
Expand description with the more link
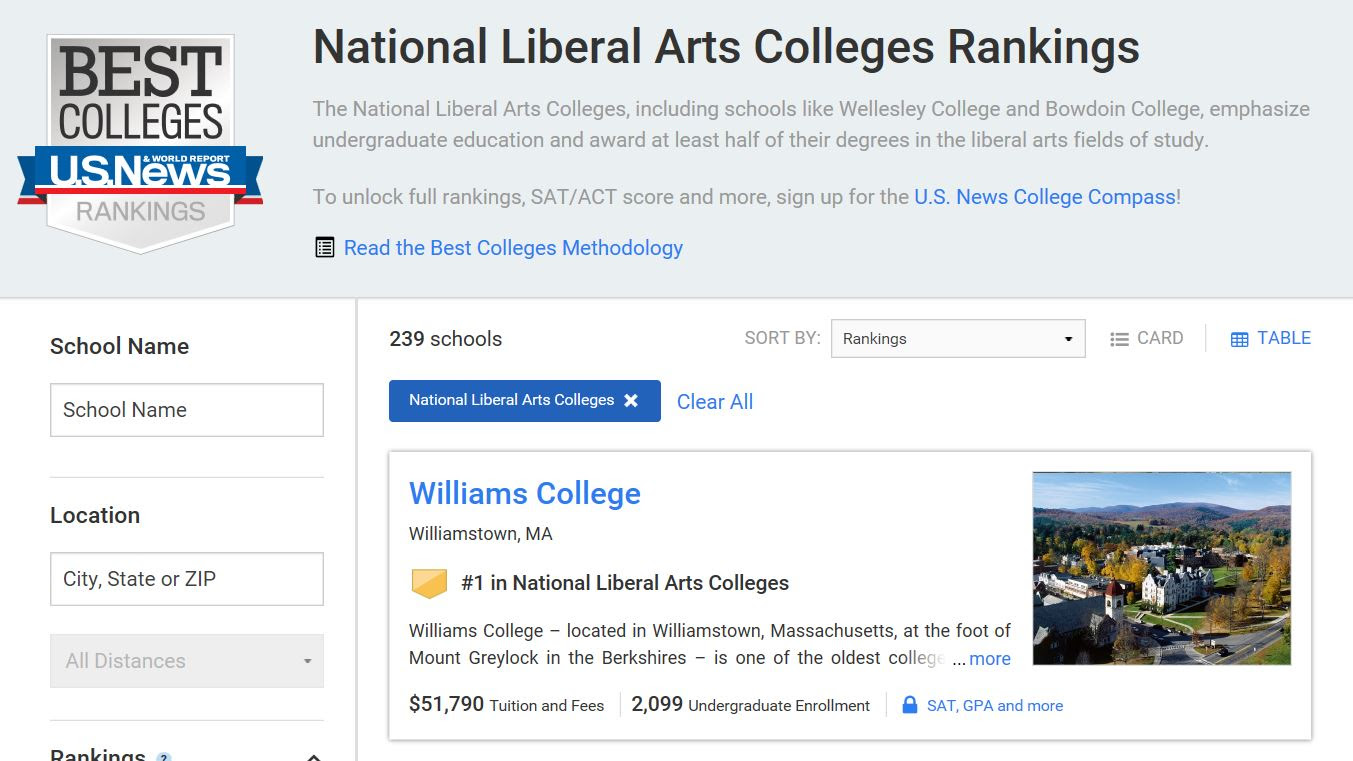coord(989,659)
